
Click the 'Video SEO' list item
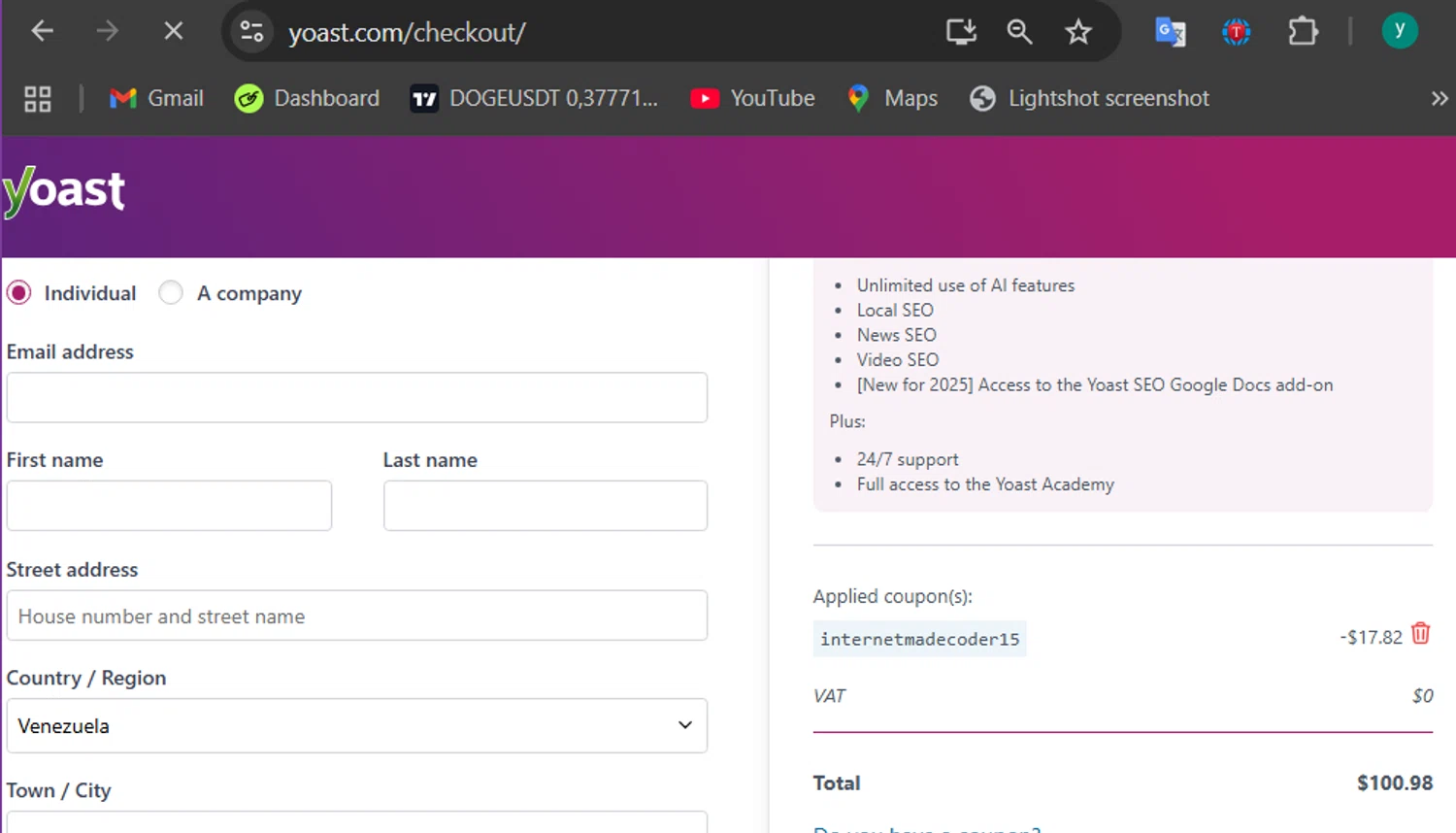(898, 359)
